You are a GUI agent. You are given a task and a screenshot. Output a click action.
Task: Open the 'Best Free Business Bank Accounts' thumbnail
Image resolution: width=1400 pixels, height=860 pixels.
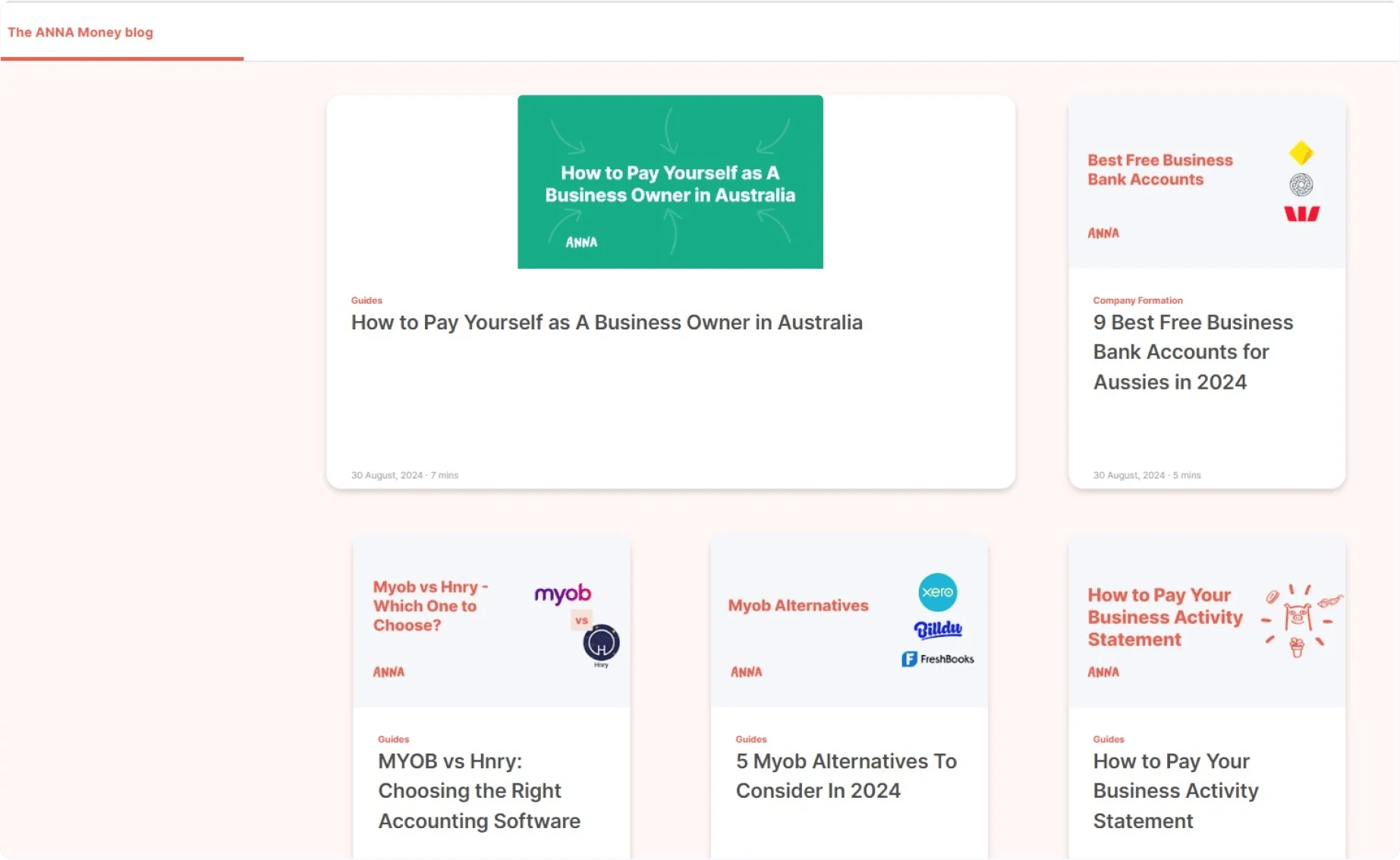1207,181
